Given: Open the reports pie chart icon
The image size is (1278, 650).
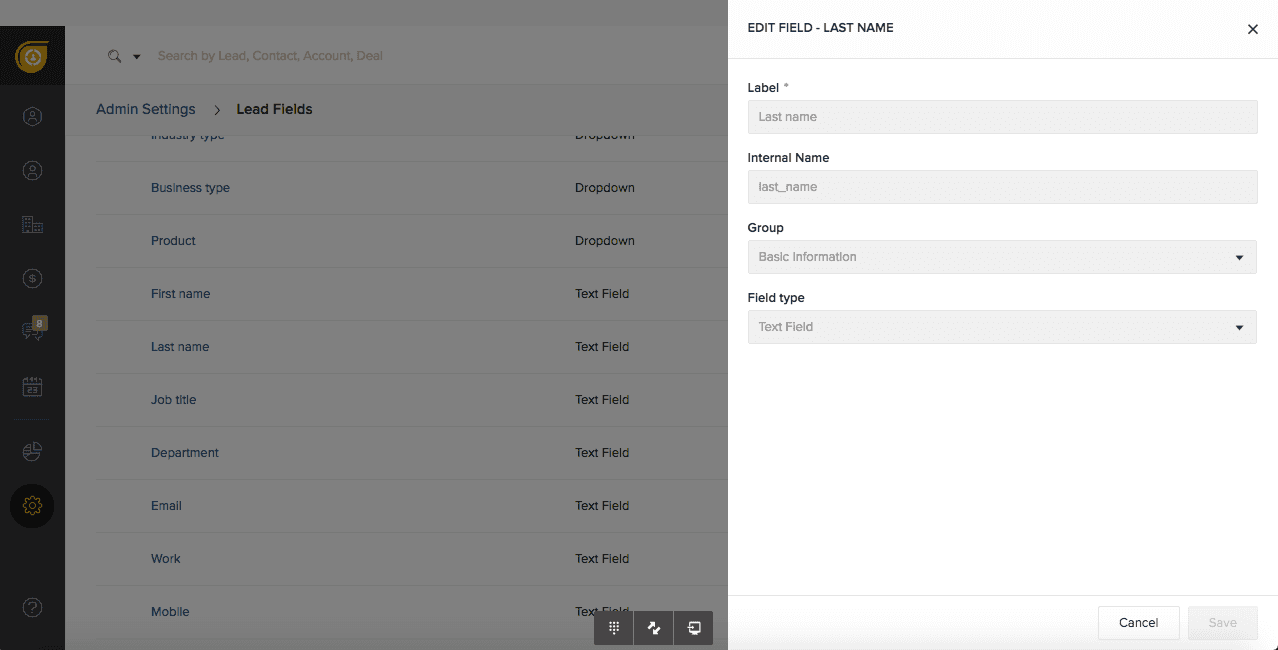Looking at the screenshot, I should tap(32, 452).
